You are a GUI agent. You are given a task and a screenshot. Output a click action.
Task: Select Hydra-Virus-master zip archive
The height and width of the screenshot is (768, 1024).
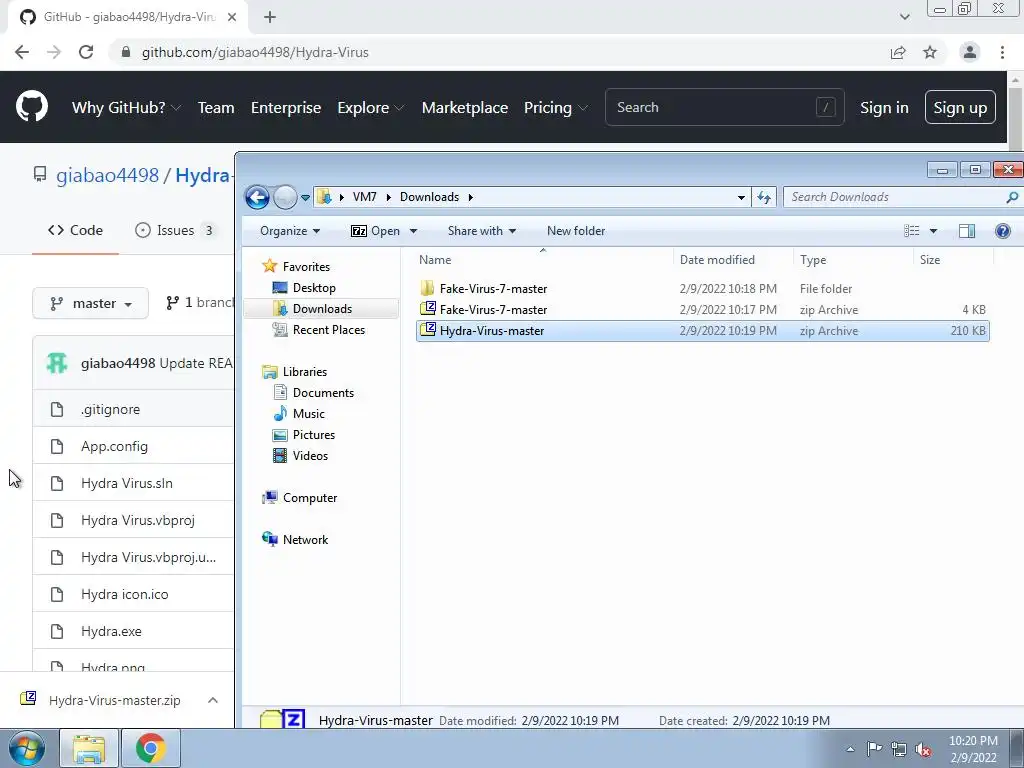703,330
